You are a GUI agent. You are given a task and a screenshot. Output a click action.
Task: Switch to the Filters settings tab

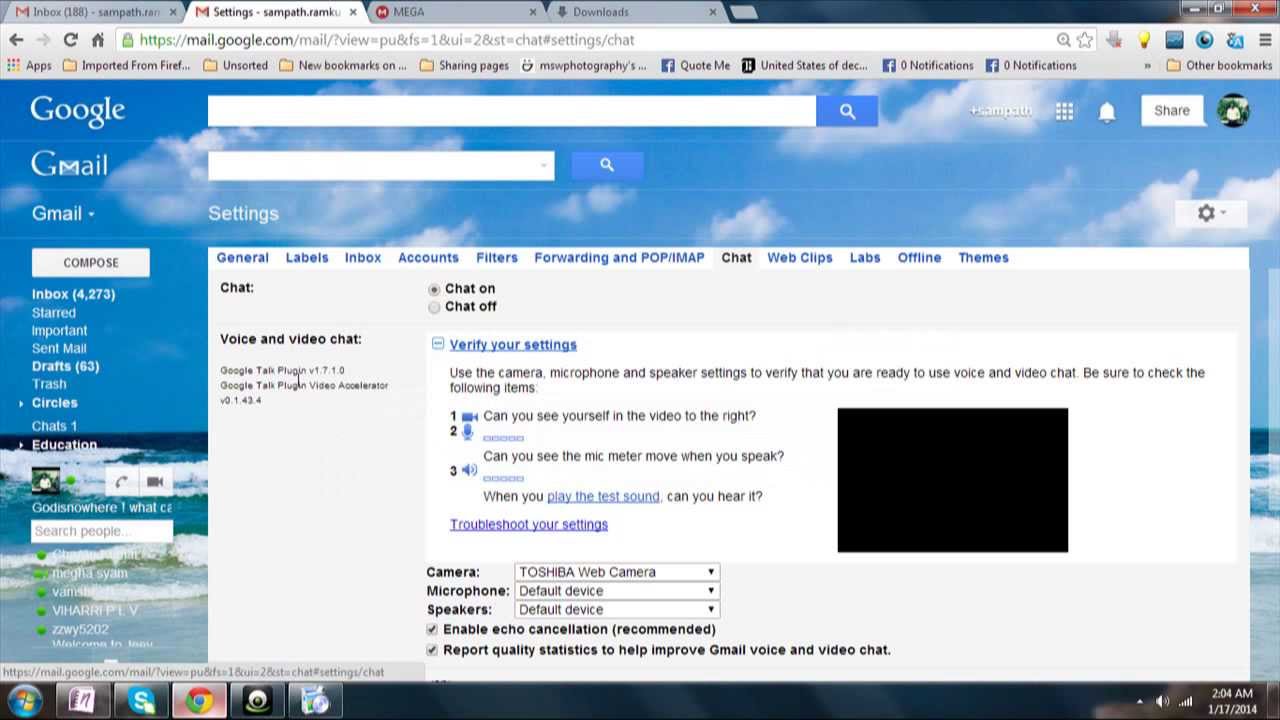click(x=497, y=258)
